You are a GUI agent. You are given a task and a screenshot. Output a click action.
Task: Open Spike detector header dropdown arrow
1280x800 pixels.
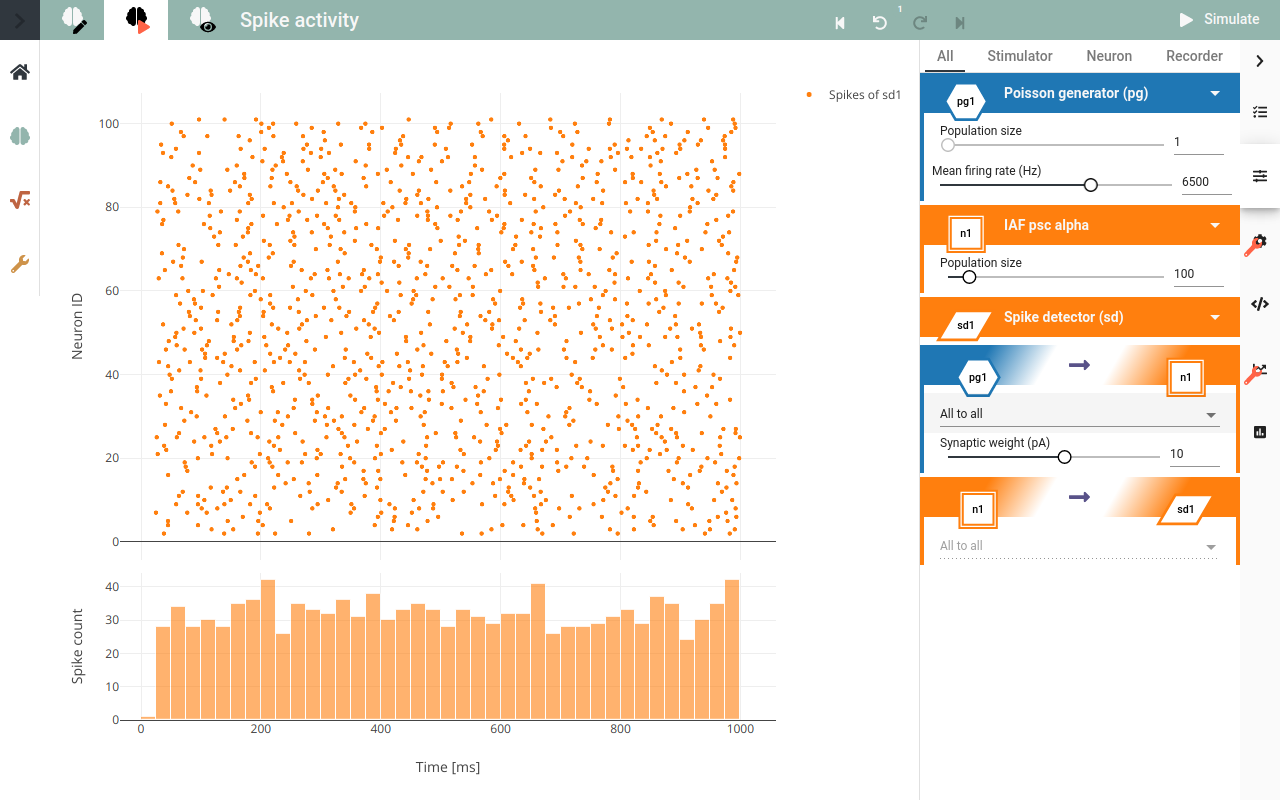pyautogui.click(x=1215, y=317)
